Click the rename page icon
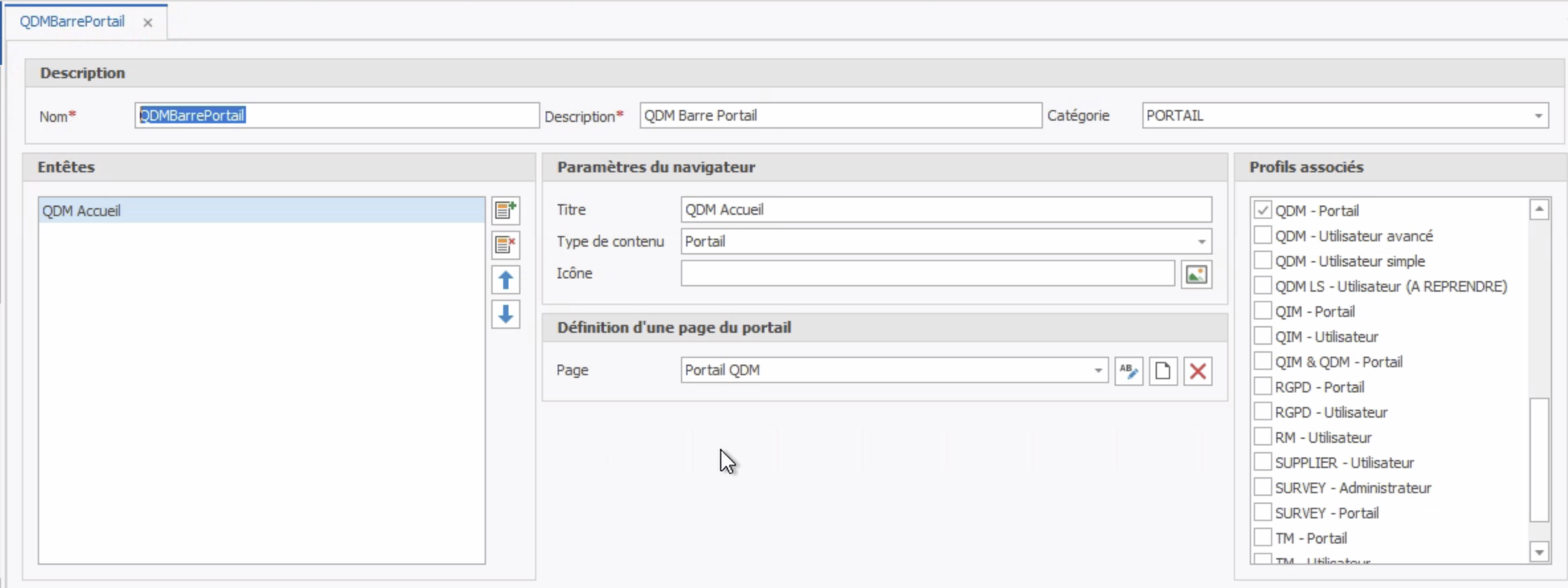The width and height of the screenshot is (1568, 588). 1128,371
